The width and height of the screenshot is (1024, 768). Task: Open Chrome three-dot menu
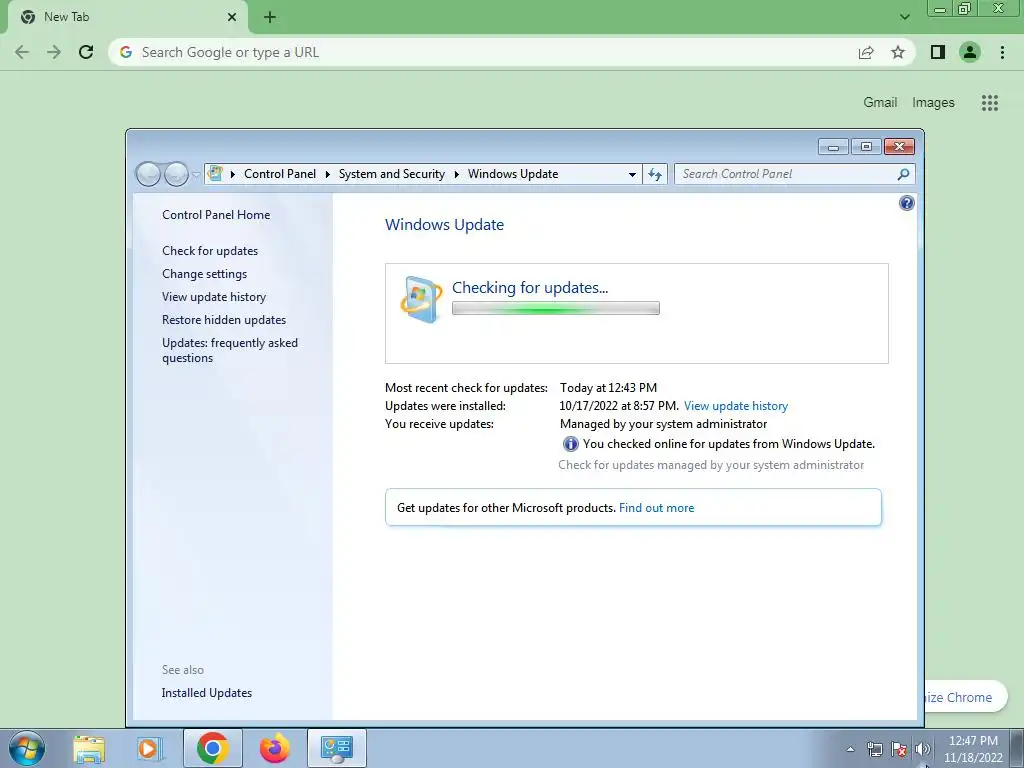click(1002, 52)
